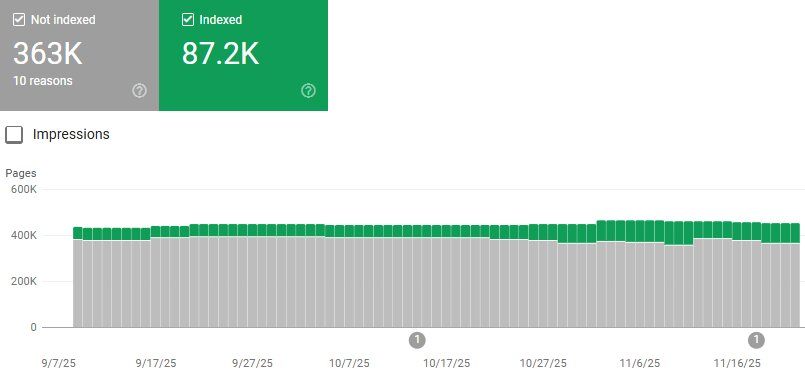Image resolution: width=805 pixels, height=378 pixels.
Task: Click the 10/7/25 date label
Action: tap(349, 363)
